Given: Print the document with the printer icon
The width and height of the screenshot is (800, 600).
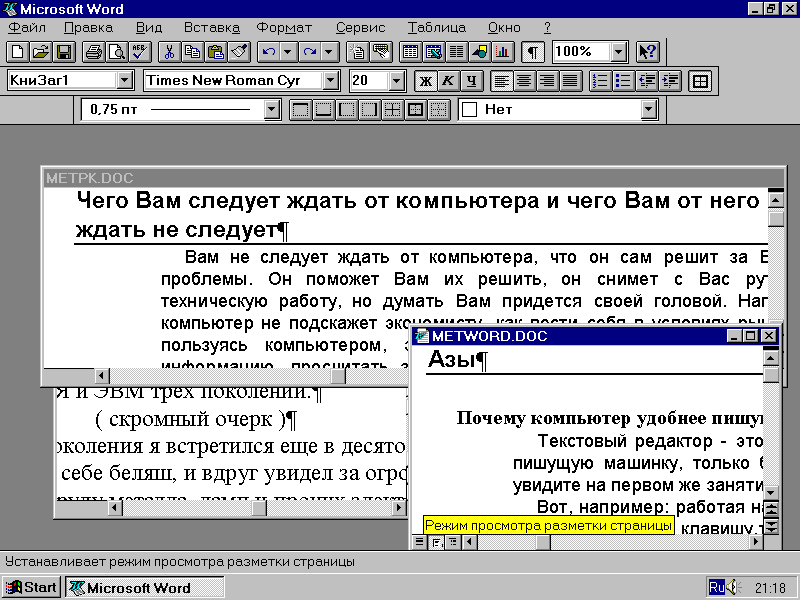Looking at the screenshot, I should (94, 52).
